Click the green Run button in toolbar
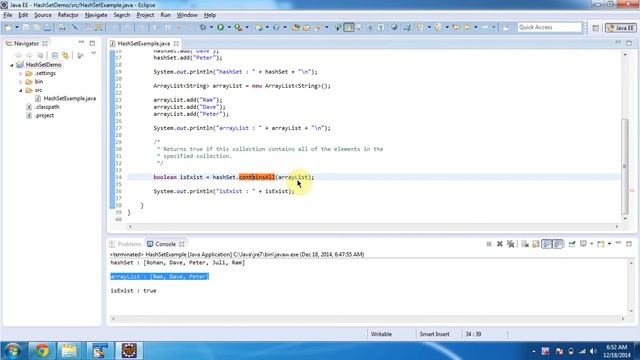Image resolution: width=640 pixels, height=360 pixels. pos(220,27)
